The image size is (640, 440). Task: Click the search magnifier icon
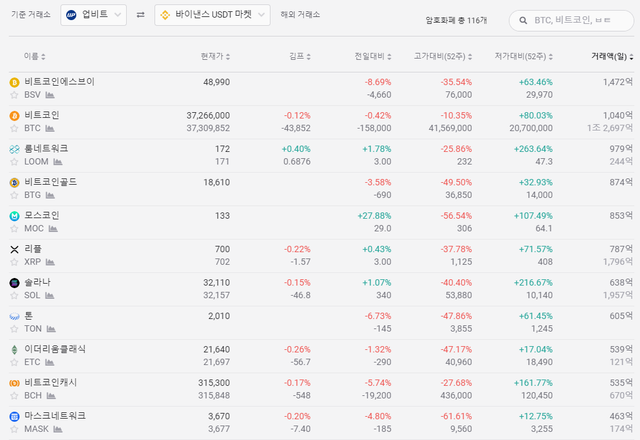tap(523, 20)
